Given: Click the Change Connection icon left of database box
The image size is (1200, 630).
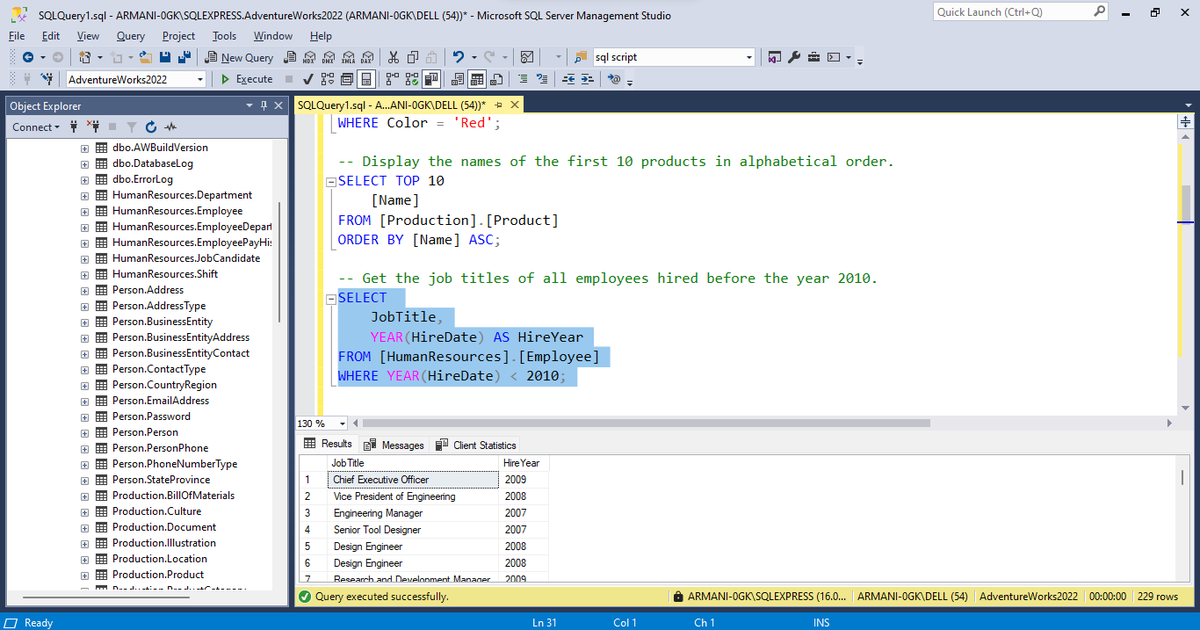Looking at the screenshot, I should (47, 79).
